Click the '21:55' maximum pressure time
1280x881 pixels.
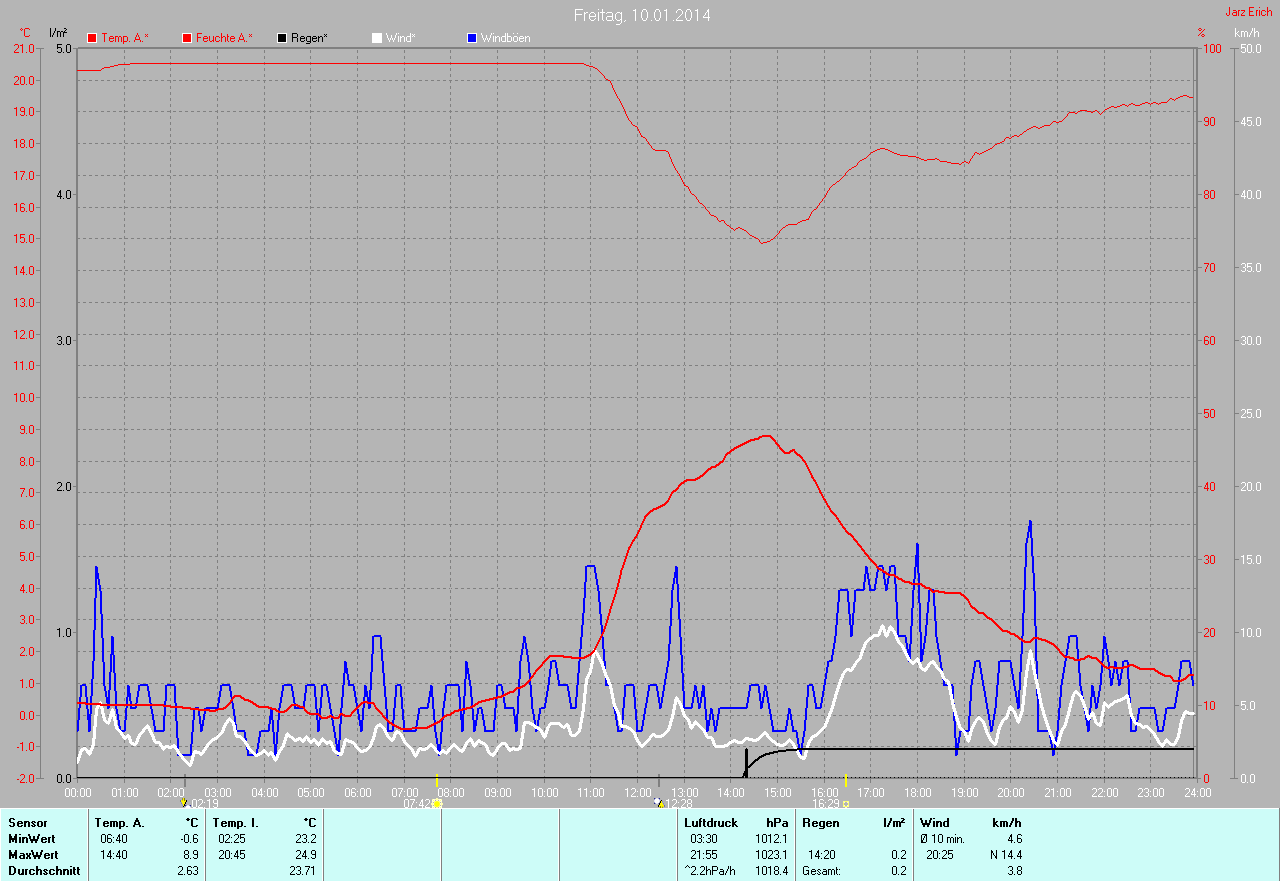tap(704, 855)
